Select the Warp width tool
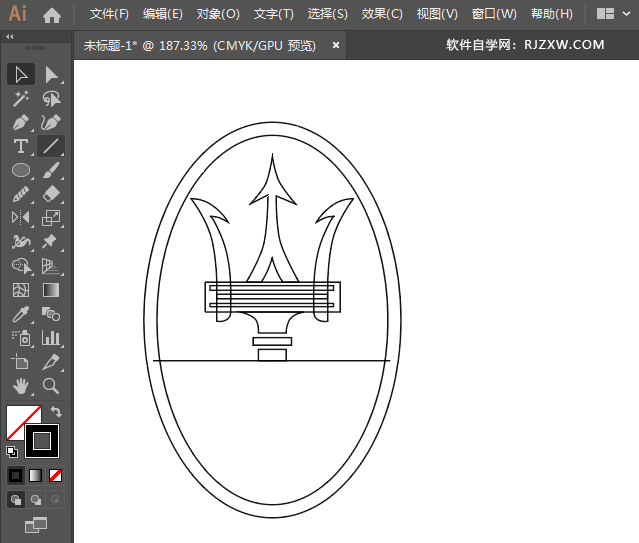 pyautogui.click(x=21, y=242)
